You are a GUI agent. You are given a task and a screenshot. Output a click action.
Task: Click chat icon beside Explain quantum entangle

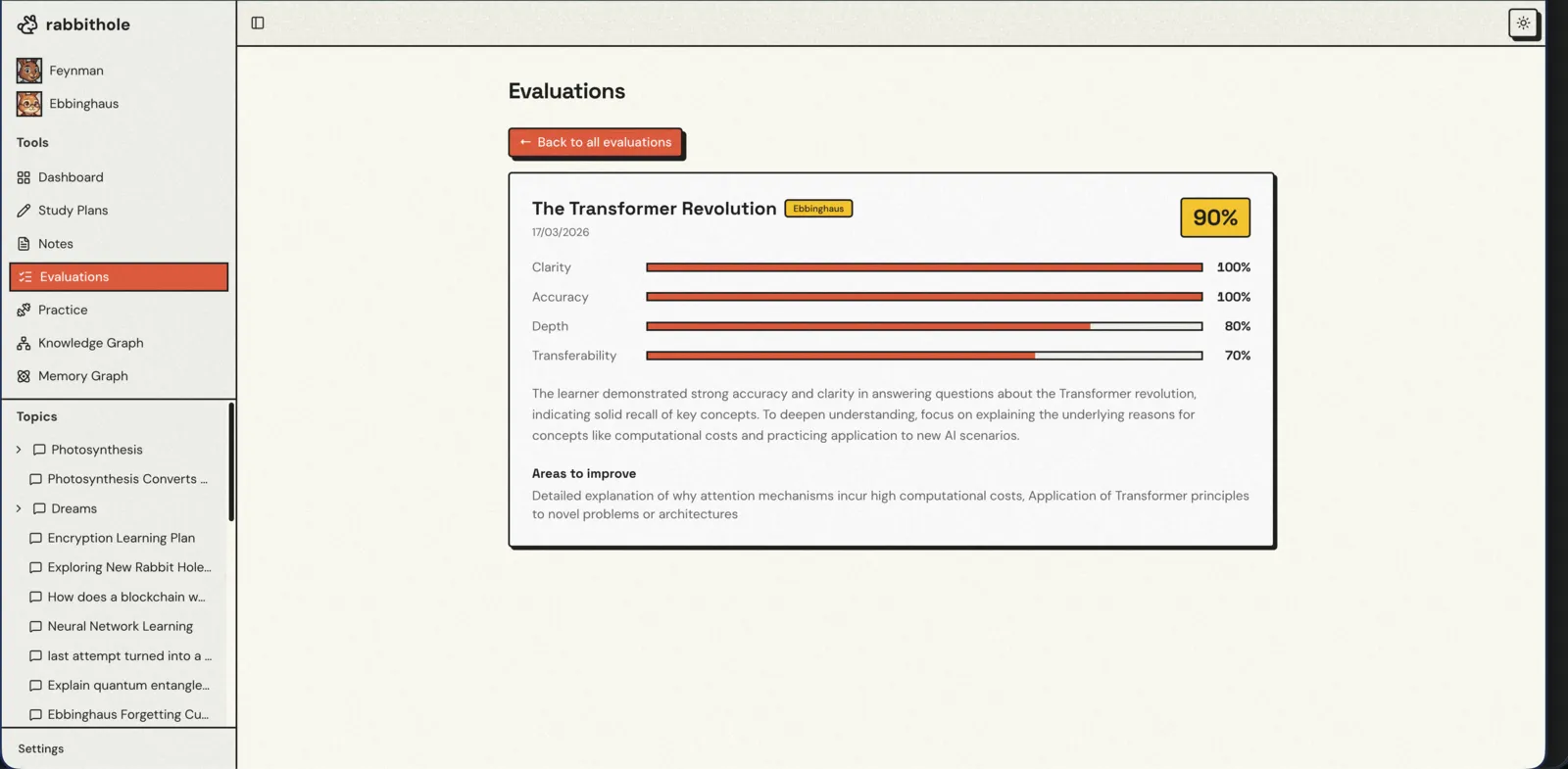click(x=35, y=686)
